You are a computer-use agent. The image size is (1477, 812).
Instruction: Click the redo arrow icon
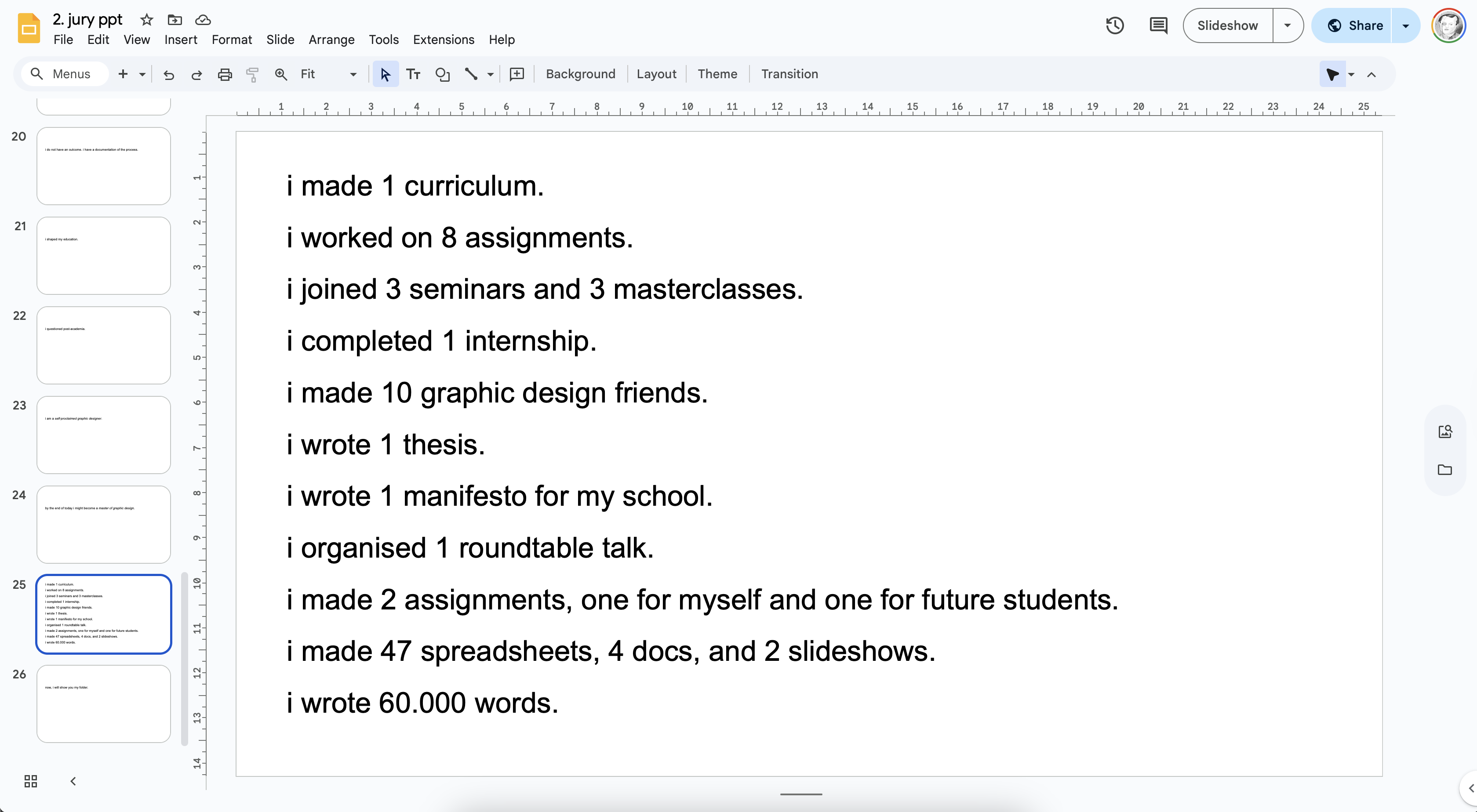[196, 75]
